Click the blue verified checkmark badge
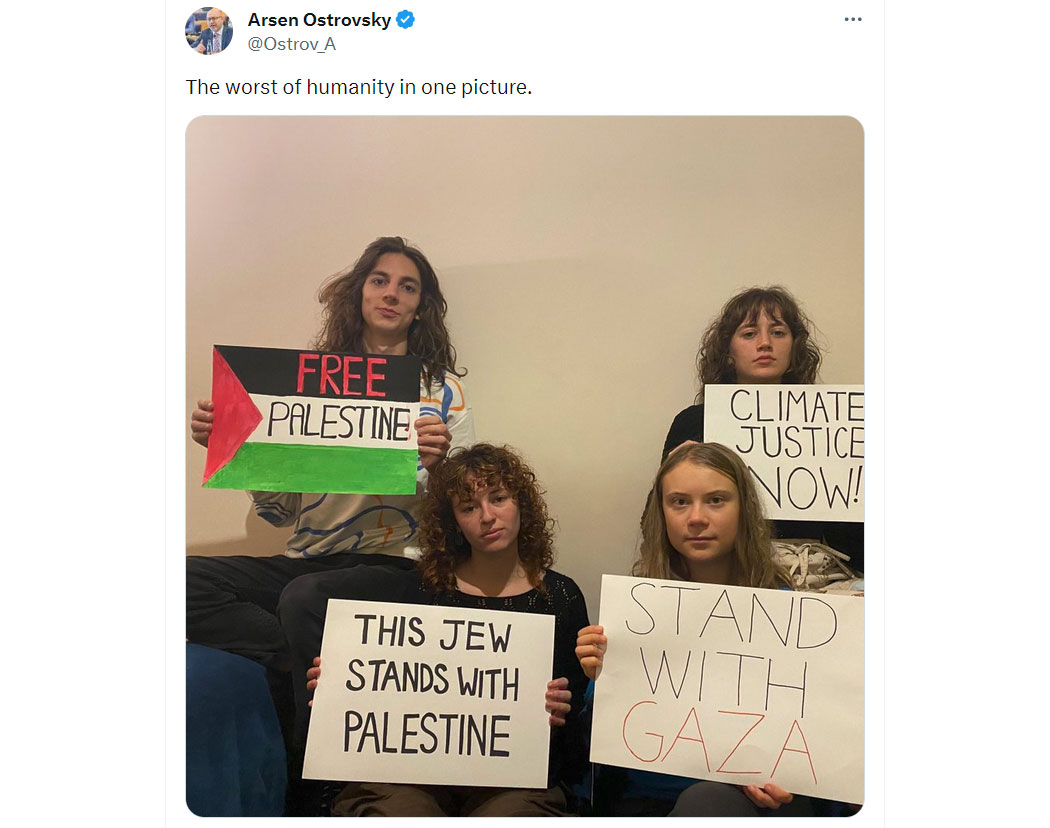This screenshot has height=828, width=1050. [x=405, y=20]
